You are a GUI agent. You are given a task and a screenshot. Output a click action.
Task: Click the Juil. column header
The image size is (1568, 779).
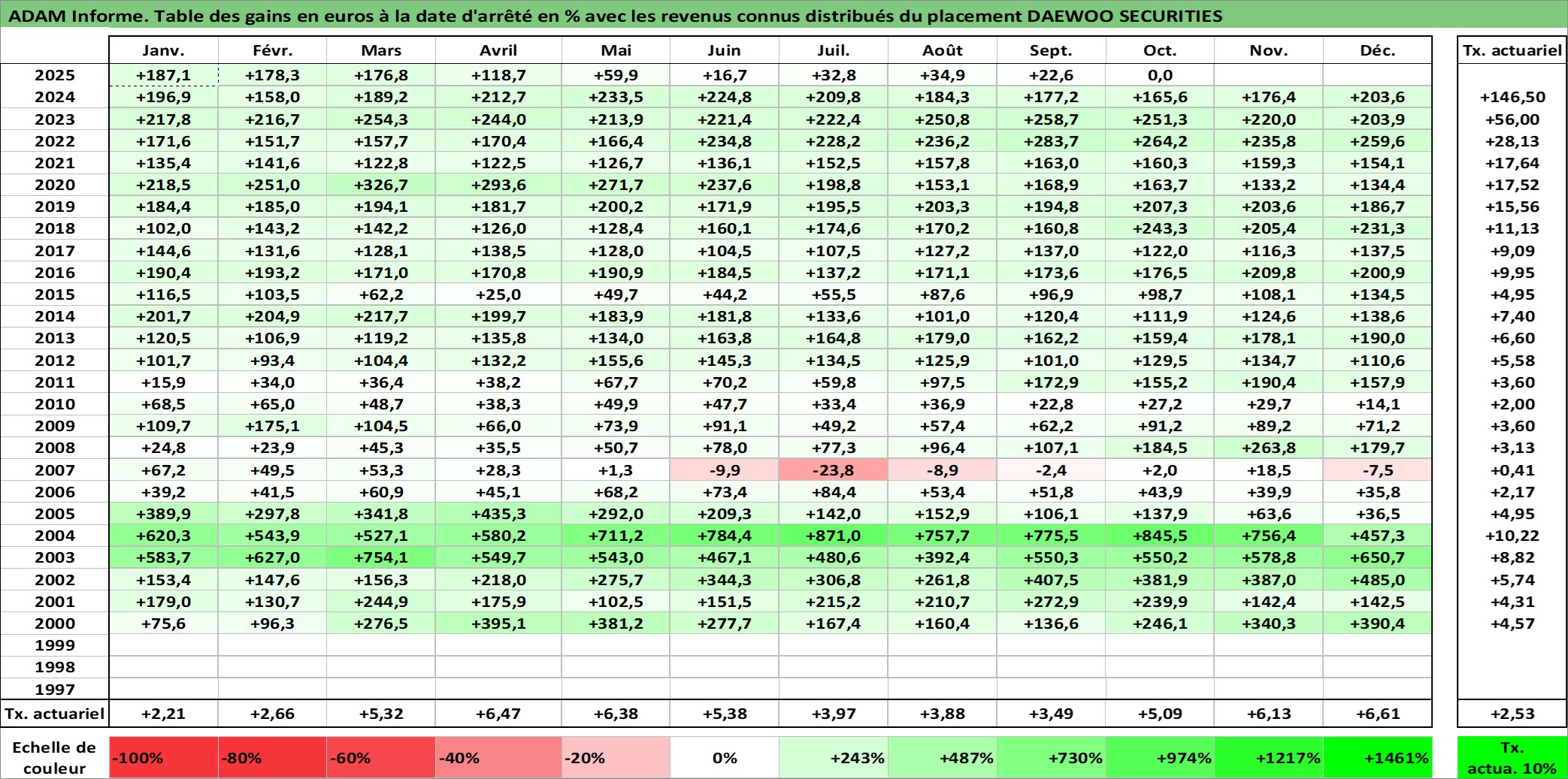point(834,50)
